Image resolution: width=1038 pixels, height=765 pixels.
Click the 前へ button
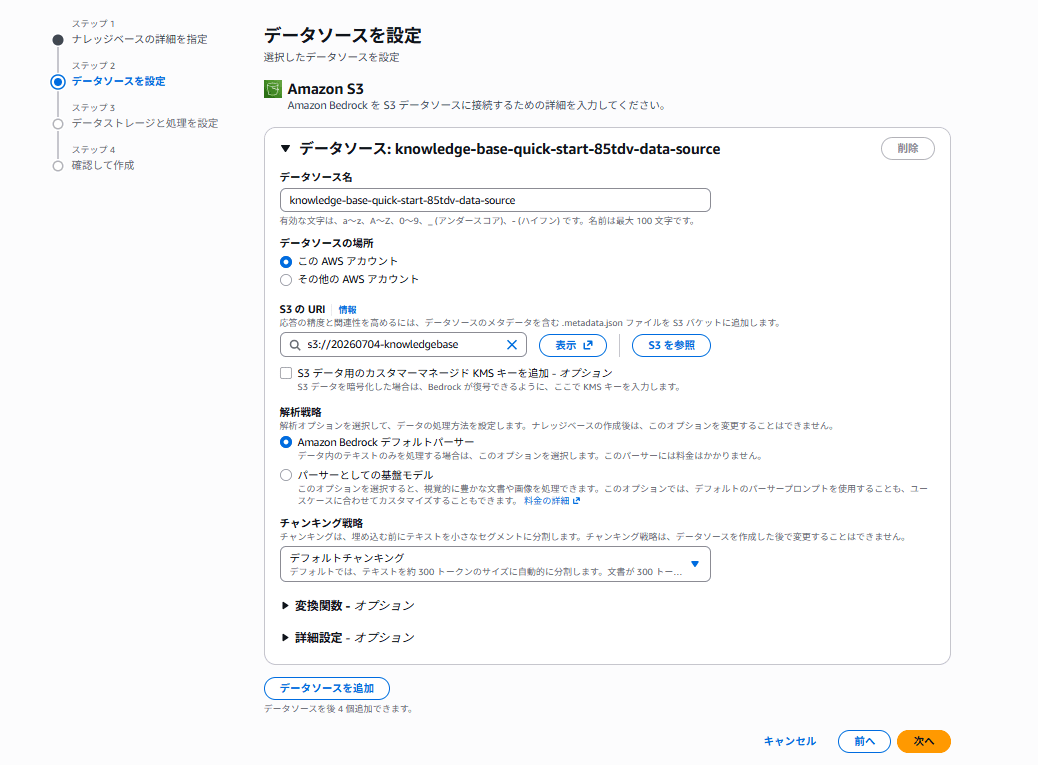coord(864,741)
